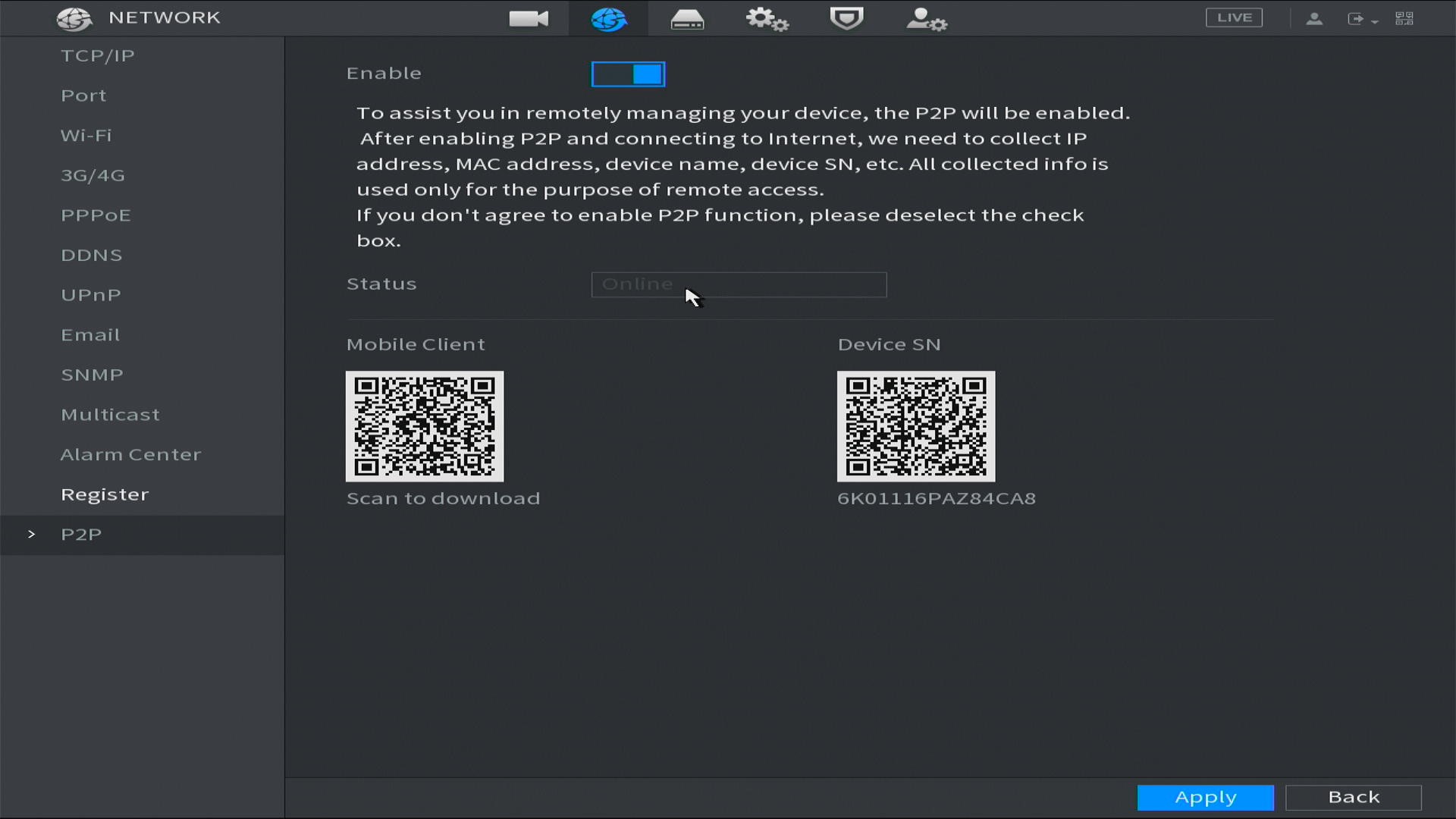Open the logout arrow dropdown
The width and height of the screenshot is (1456, 819).
[1362, 19]
